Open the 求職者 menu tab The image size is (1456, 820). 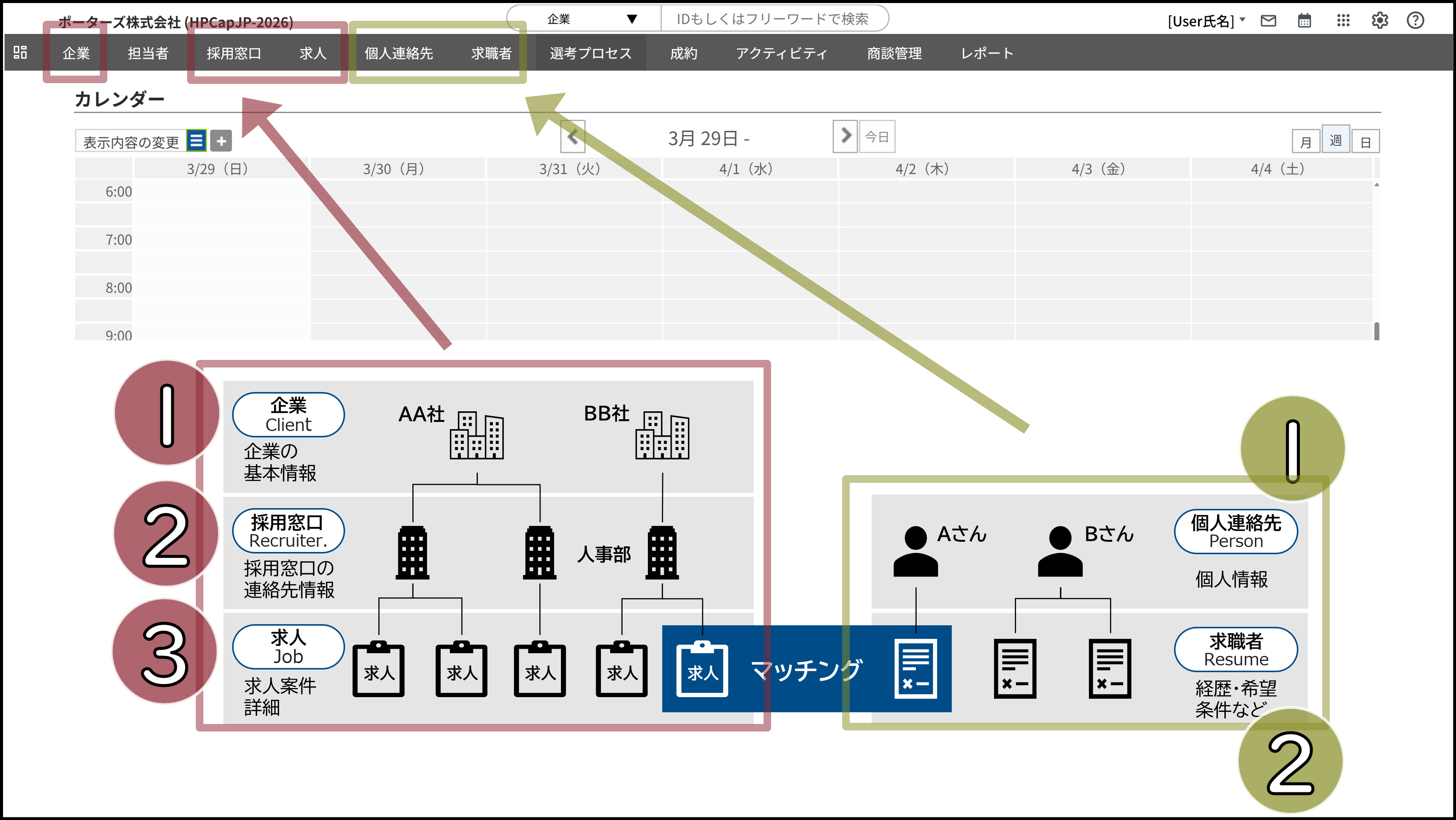pos(491,53)
